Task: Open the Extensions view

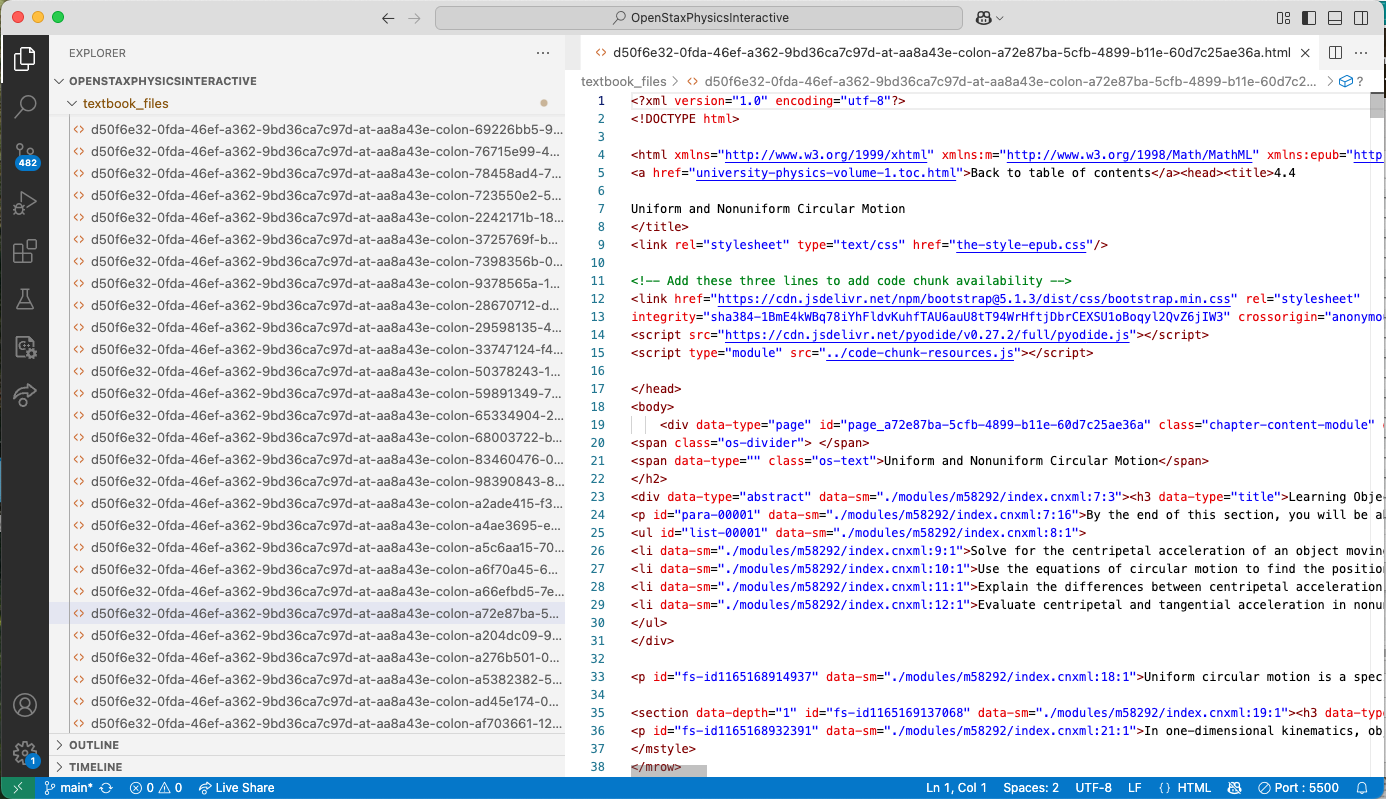Action: (25, 251)
